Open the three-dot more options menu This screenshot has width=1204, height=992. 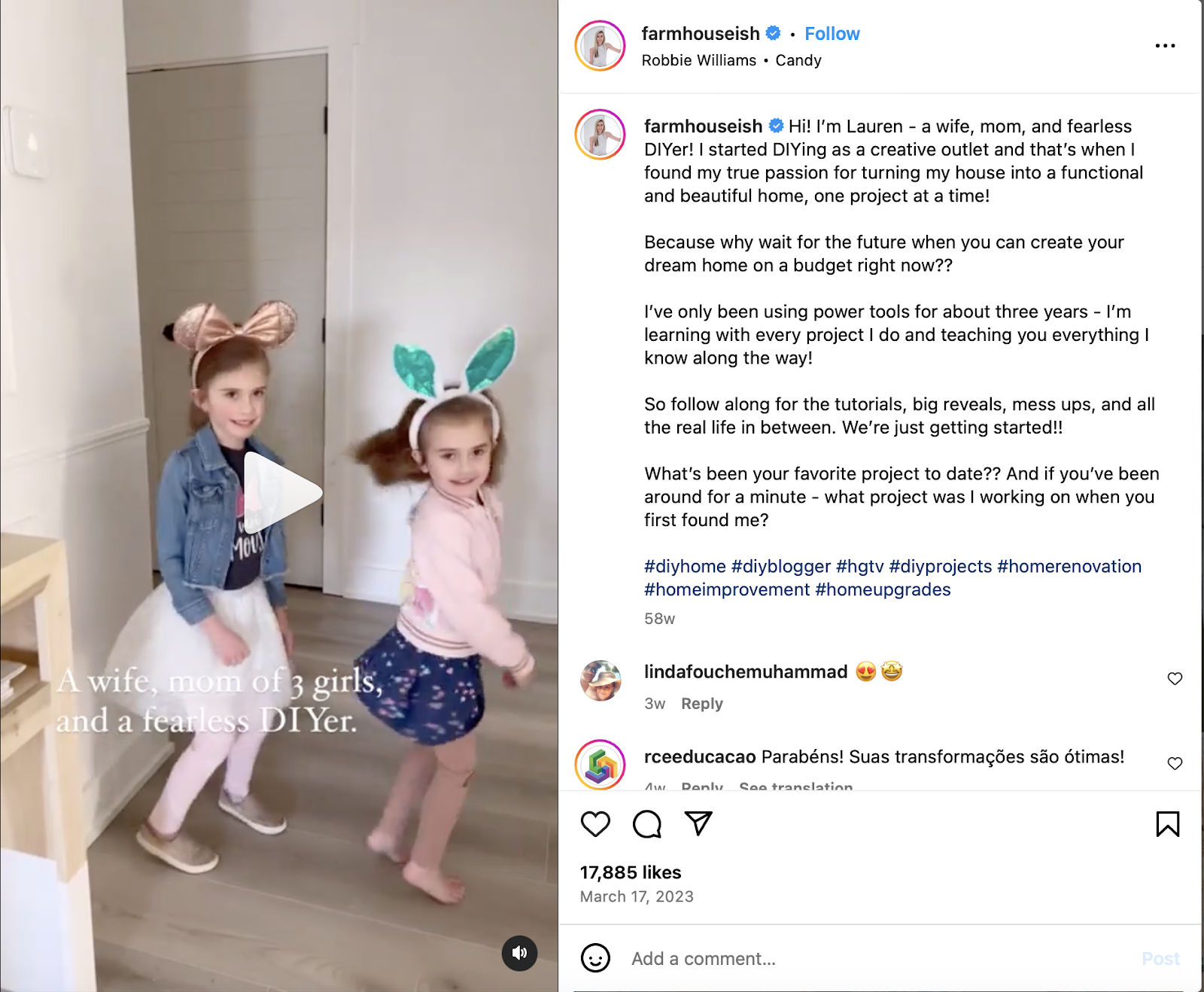point(1165,46)
